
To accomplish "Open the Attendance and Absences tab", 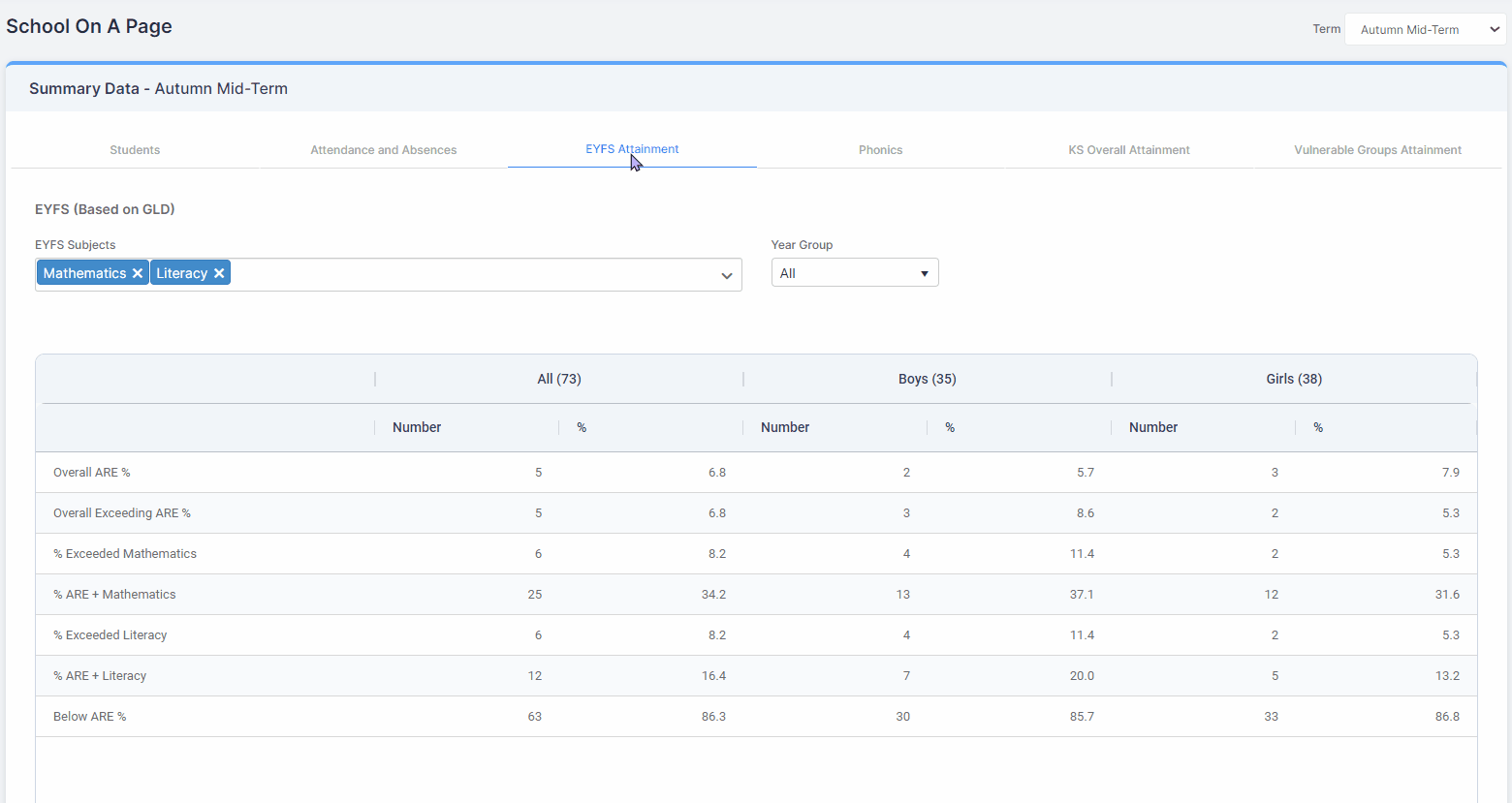I will [x=384, y=150].
